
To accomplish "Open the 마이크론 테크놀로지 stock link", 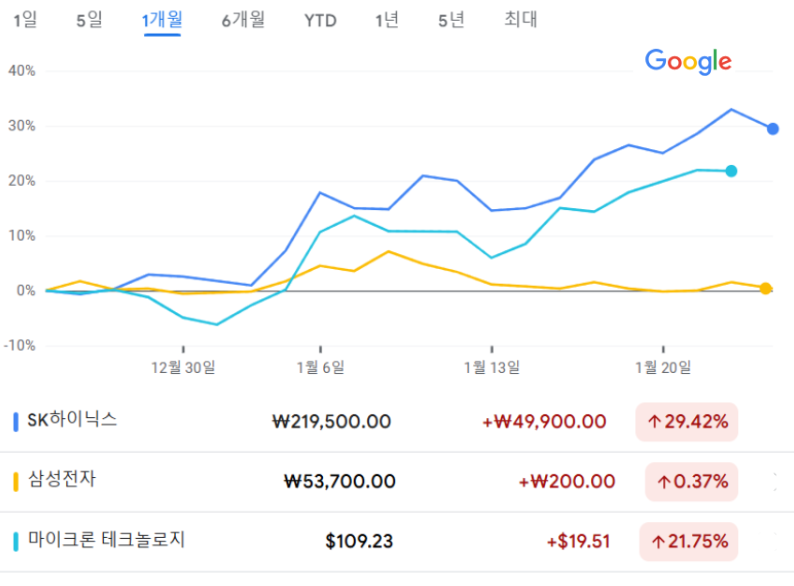I will 107,541.
